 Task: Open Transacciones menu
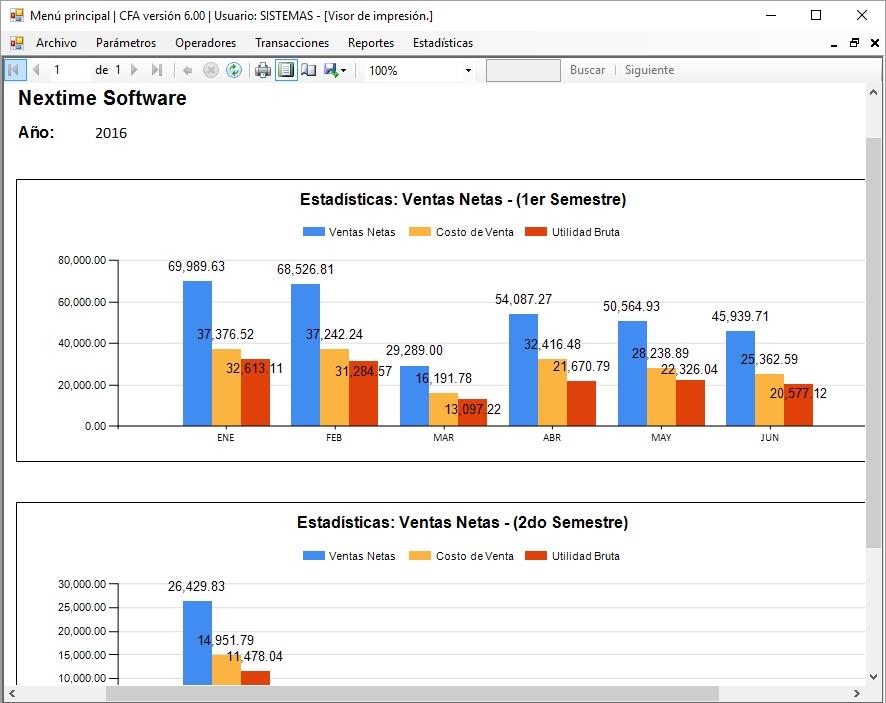coord(292,43)
